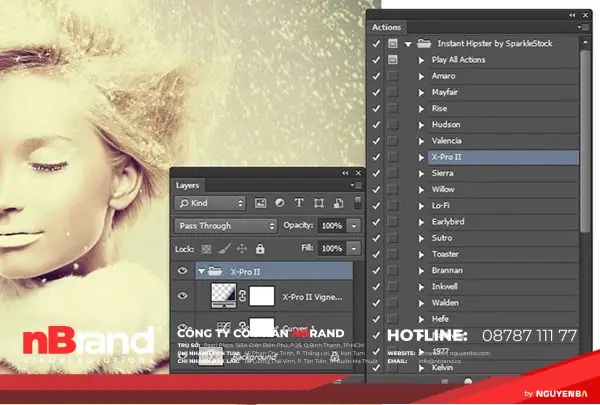Image resolution: width=600 pixels, height=405 pixels.
Task: Open the Opacity slider dropdown arrow
Action: tap(354, 225)
